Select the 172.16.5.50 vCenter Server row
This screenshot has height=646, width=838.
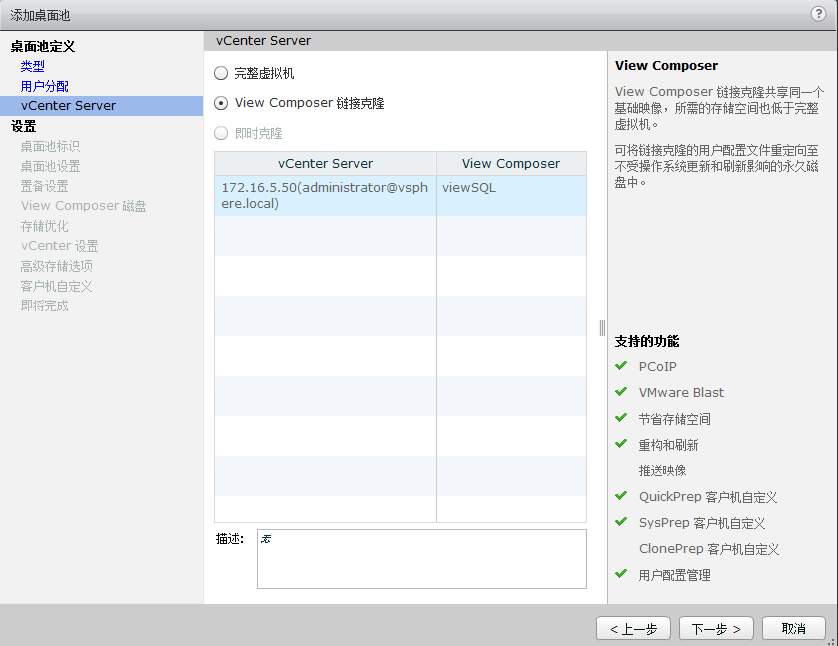[400, 196]
